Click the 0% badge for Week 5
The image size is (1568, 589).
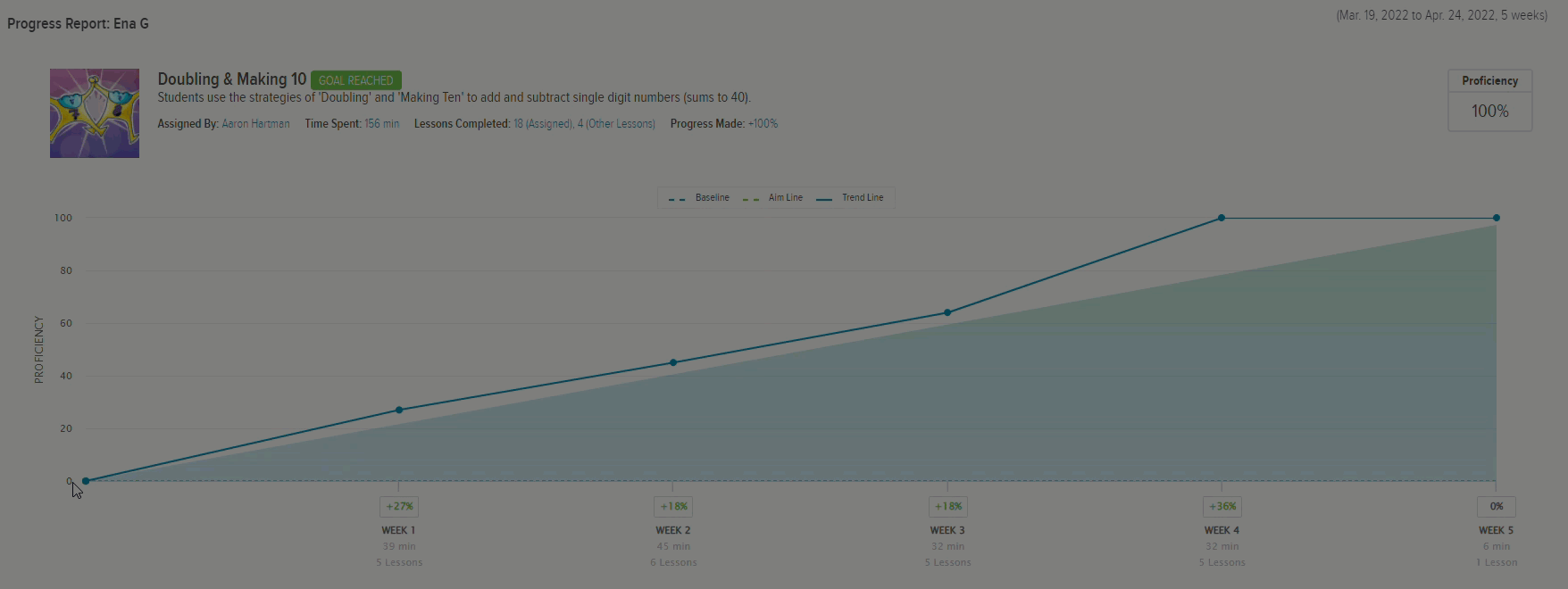1497,506
